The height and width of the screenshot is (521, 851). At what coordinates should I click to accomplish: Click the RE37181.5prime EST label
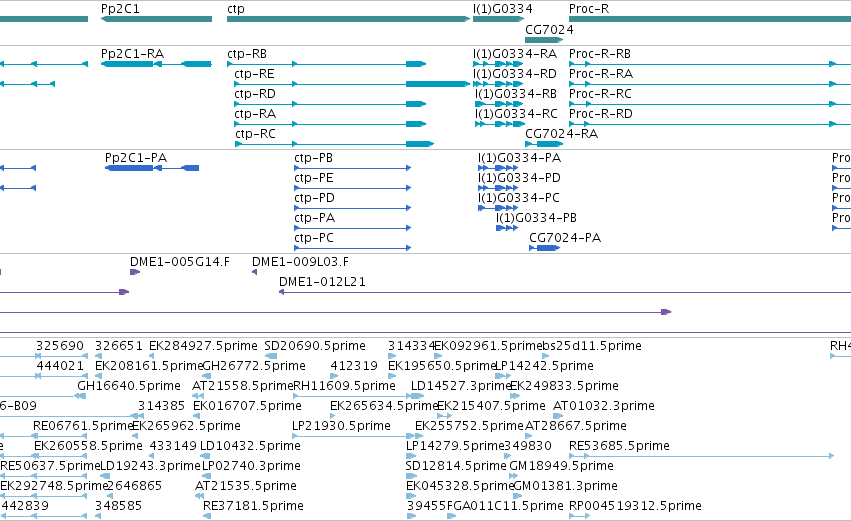click(x=253, y=507)
